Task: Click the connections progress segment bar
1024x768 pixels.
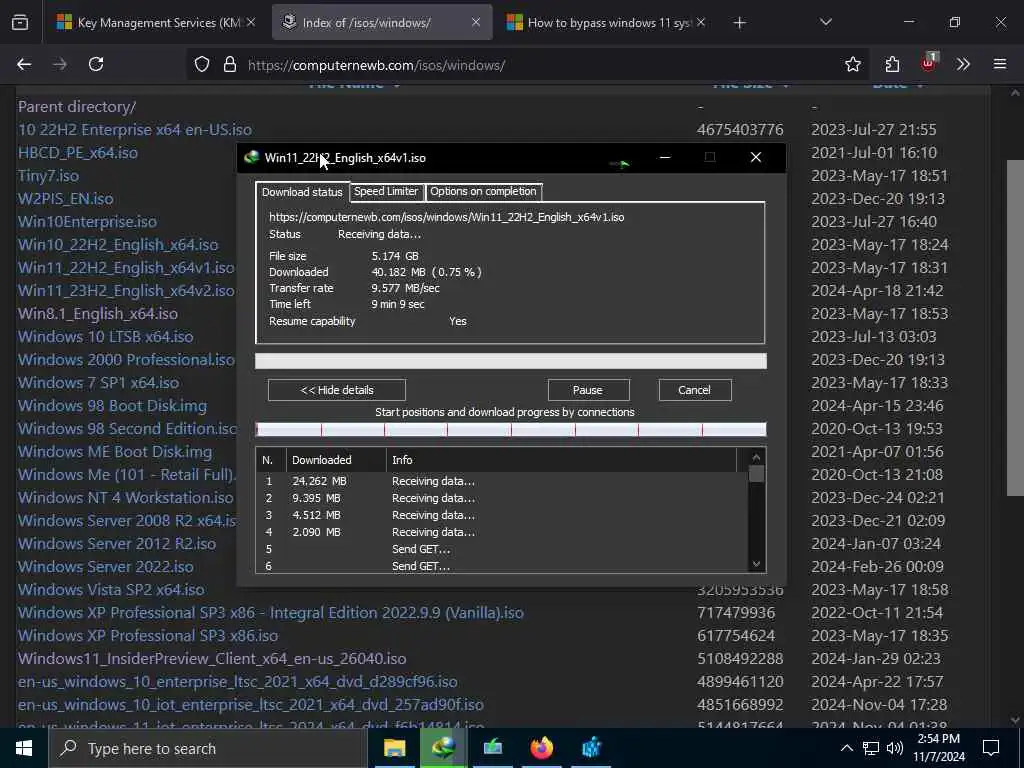Action: point(511,429)
